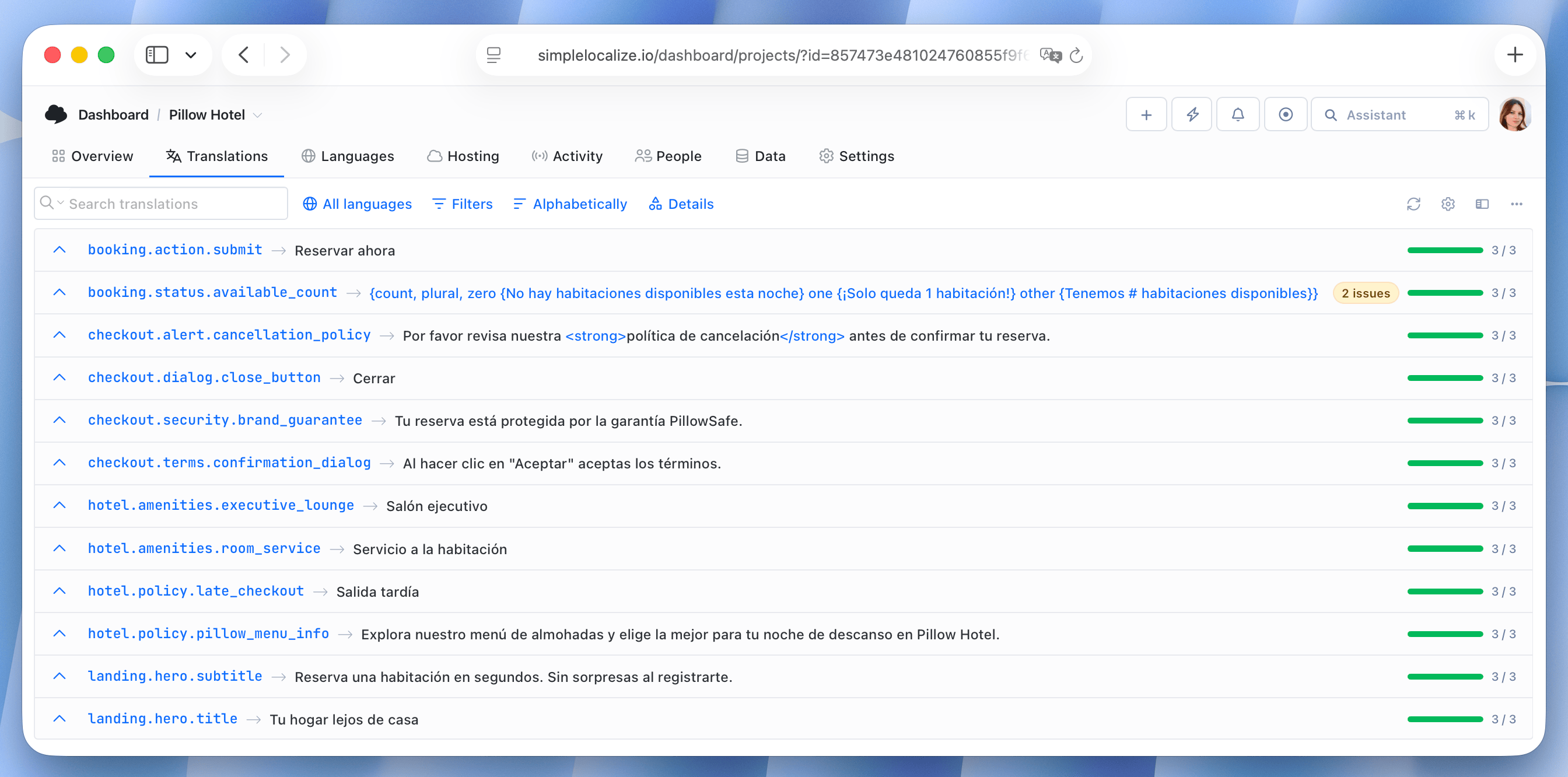Screen dimensions: 1568x777
Task: Open the editor settings gear icon
Action: tap(1448, 204)
